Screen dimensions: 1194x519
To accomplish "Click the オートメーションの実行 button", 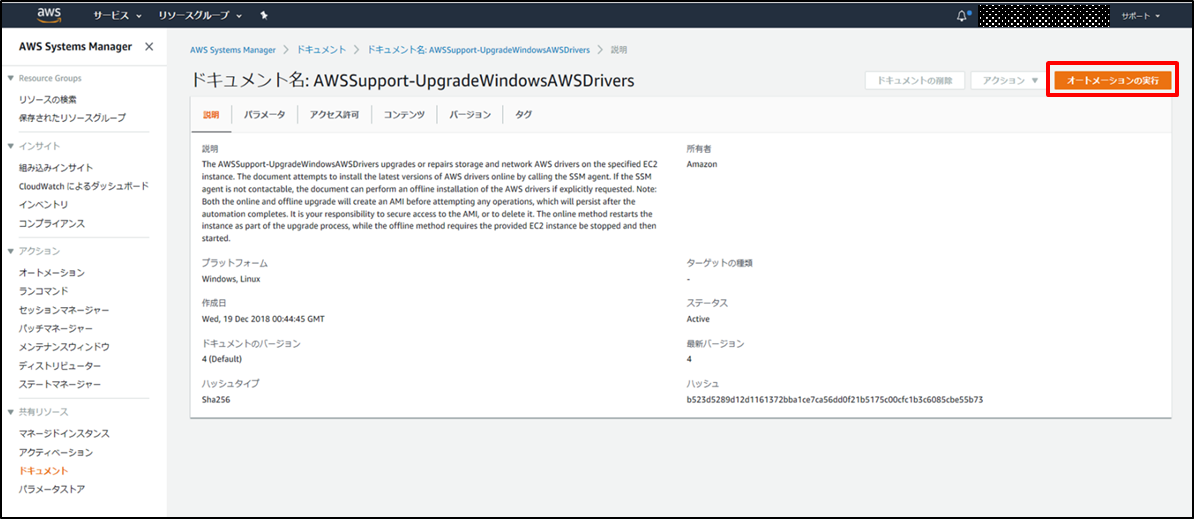I will coord(1112,80).
